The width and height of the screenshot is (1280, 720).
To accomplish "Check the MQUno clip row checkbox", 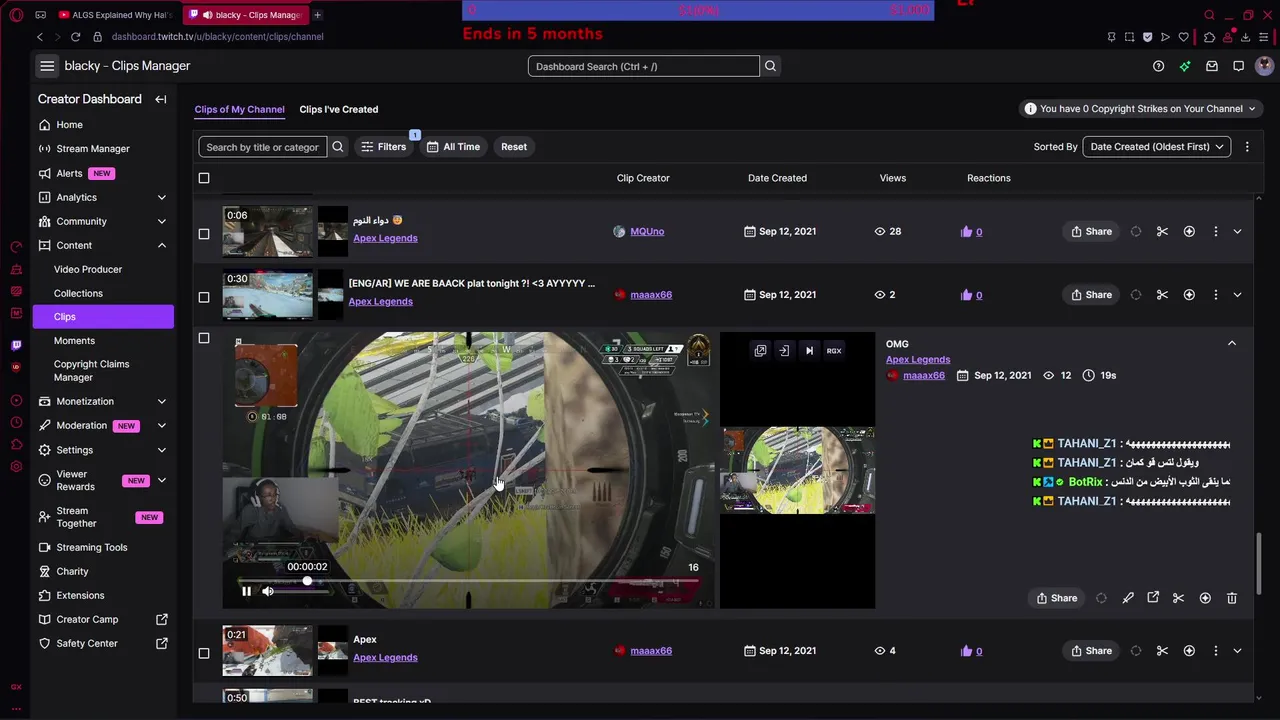I will point(204,234).
